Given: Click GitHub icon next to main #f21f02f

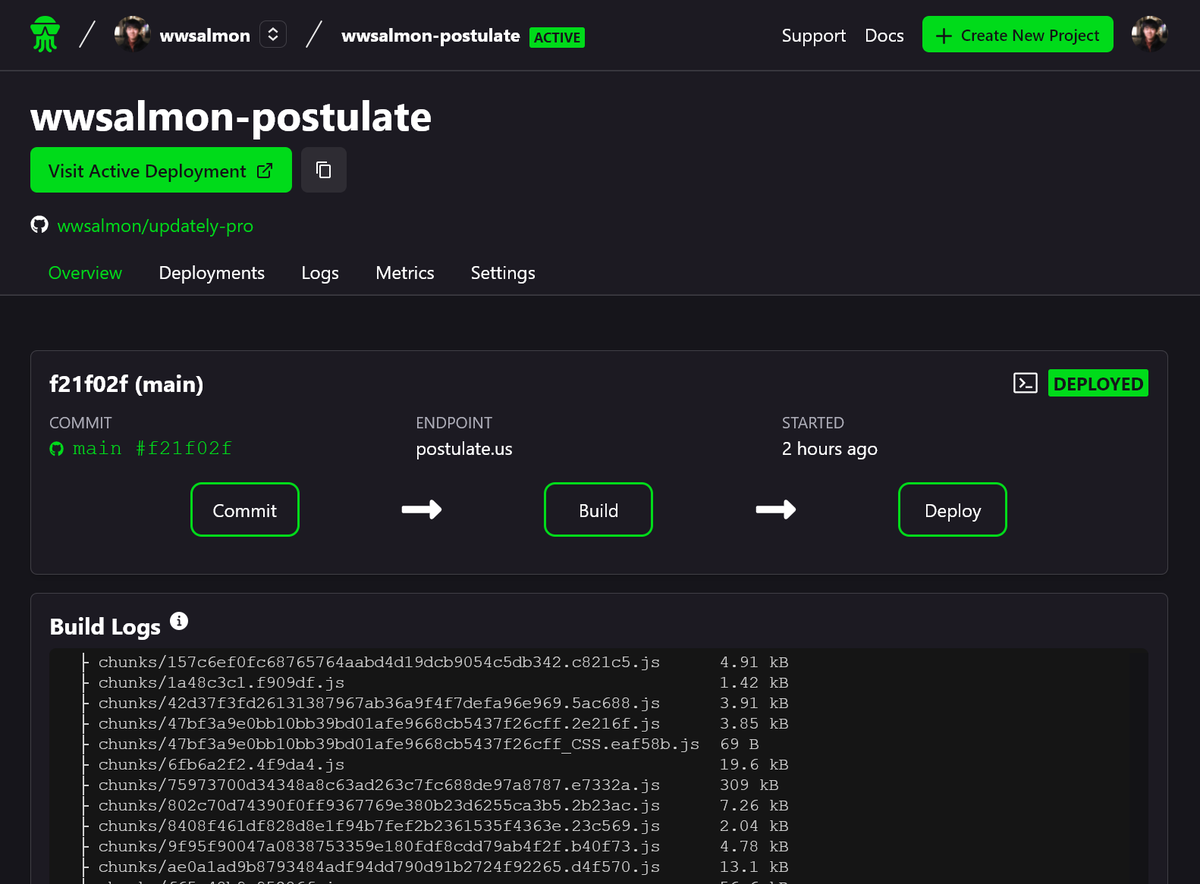Looking at the screenshot, I should tap(57, 449).
